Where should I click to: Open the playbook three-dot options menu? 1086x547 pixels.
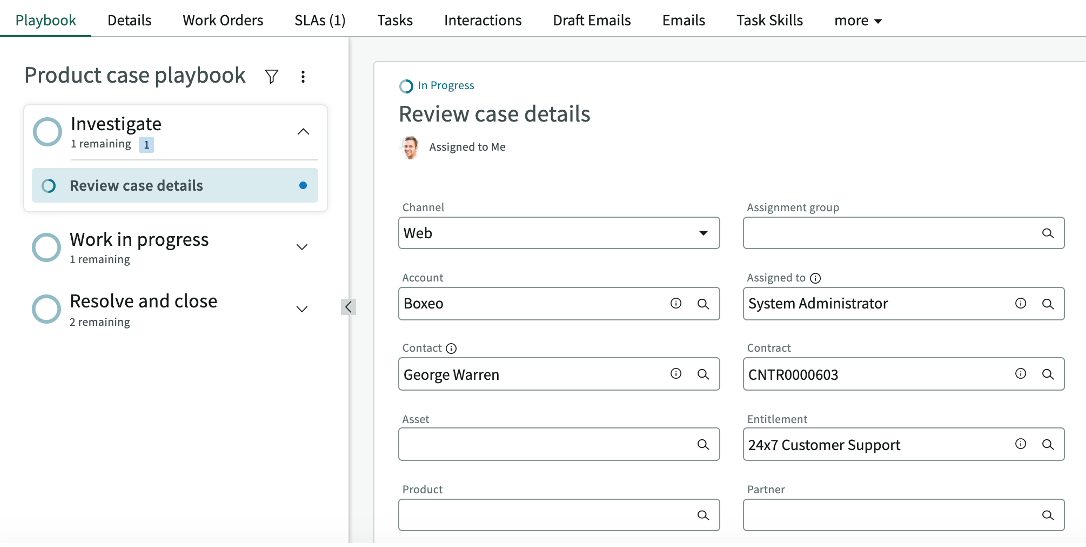point(303,77)
